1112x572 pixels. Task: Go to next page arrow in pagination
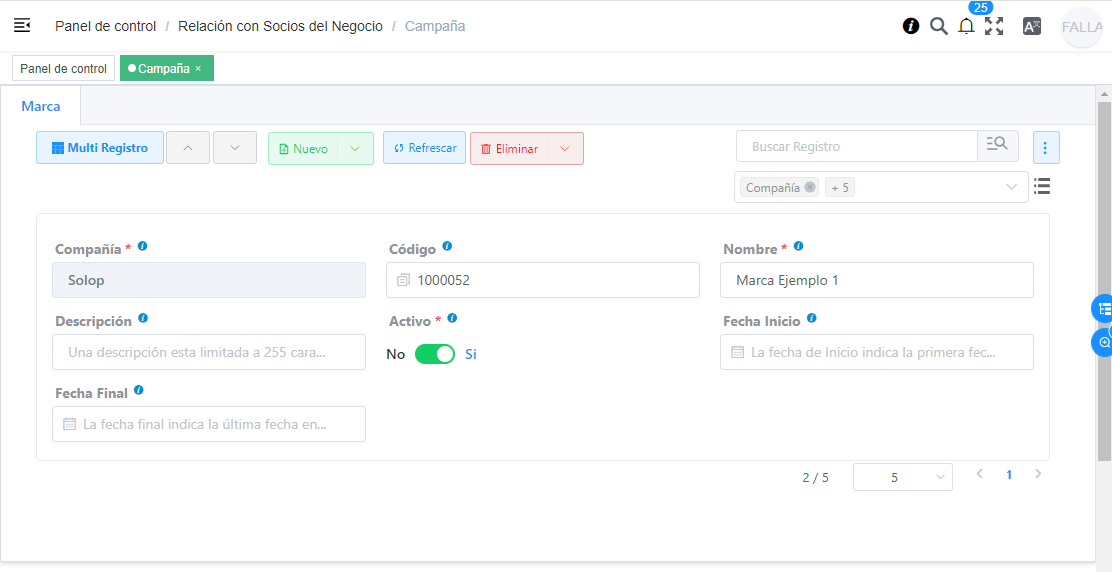click(x=1038, y=474)
